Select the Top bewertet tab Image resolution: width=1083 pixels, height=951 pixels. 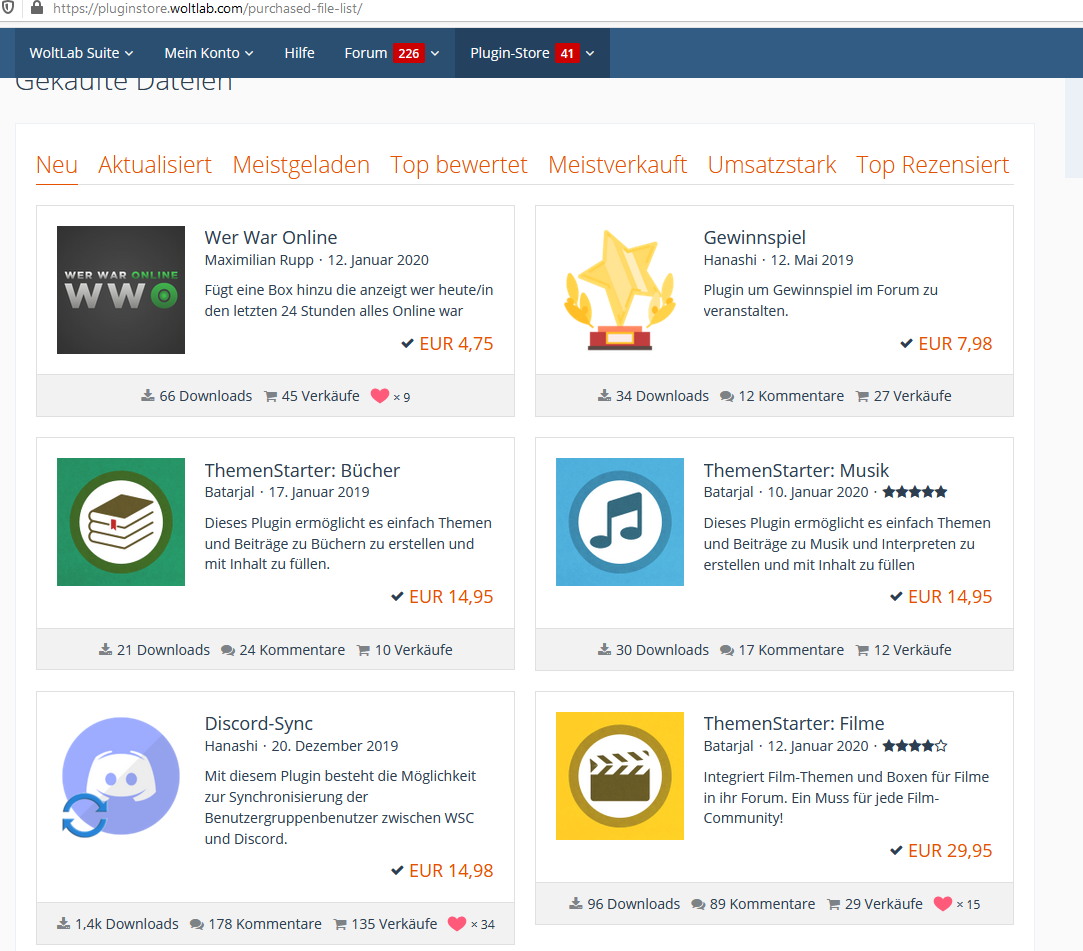459,165
